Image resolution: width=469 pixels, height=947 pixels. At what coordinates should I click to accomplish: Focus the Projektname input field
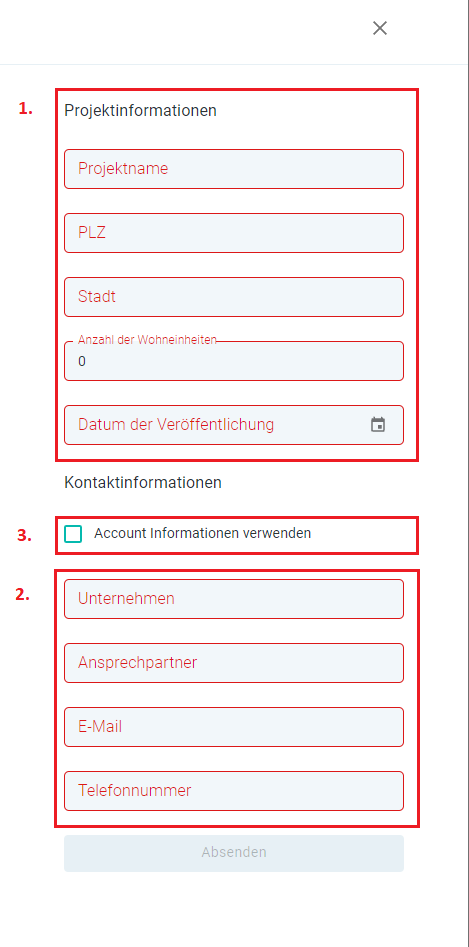[234, 169]
